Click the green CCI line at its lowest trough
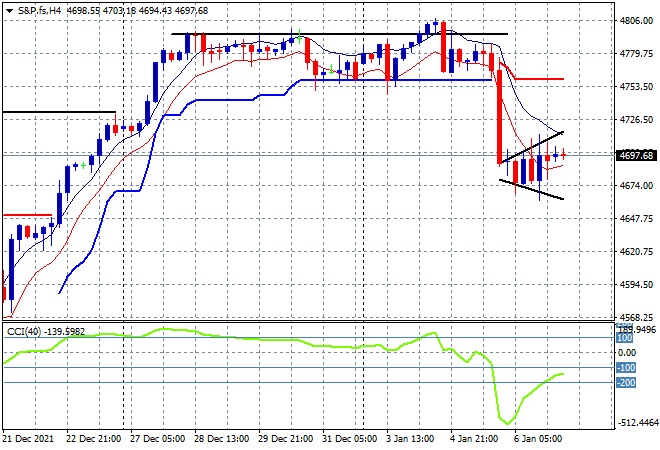Image resolution: width=660 pixels, height=450 pixels. pyautogui.click(x=507, y=423)
